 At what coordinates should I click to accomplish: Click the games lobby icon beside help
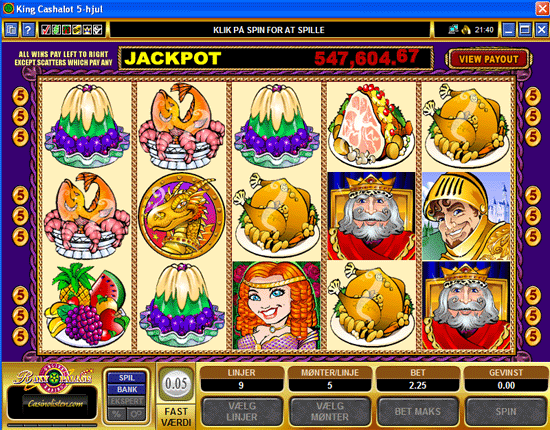click(x=11, y=30)
